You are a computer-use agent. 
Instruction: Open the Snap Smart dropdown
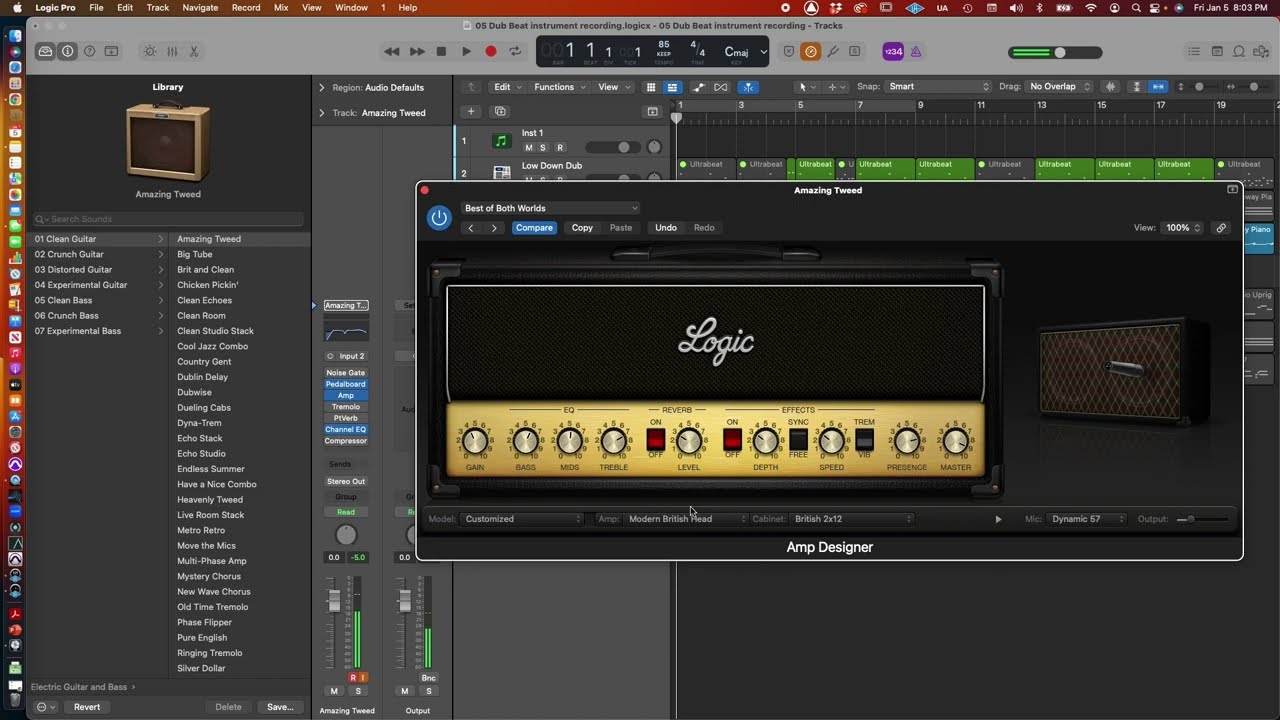pos(938,87)
